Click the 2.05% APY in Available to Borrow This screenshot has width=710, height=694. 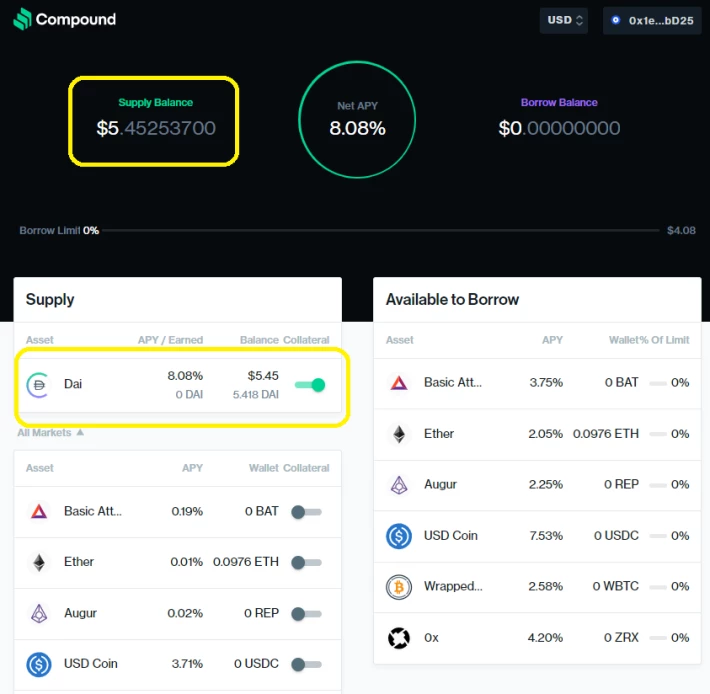point(546,434)
